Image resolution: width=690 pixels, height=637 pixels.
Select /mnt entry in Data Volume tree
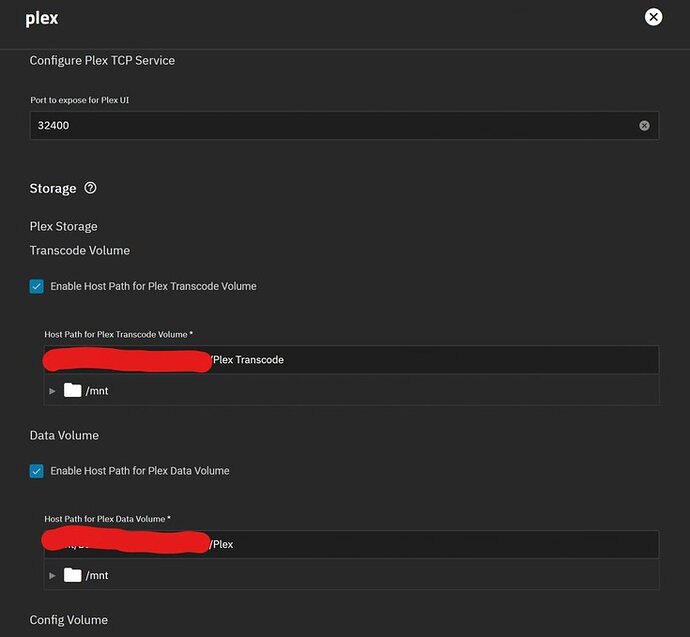pyautogui.click(x=97, y=575)
